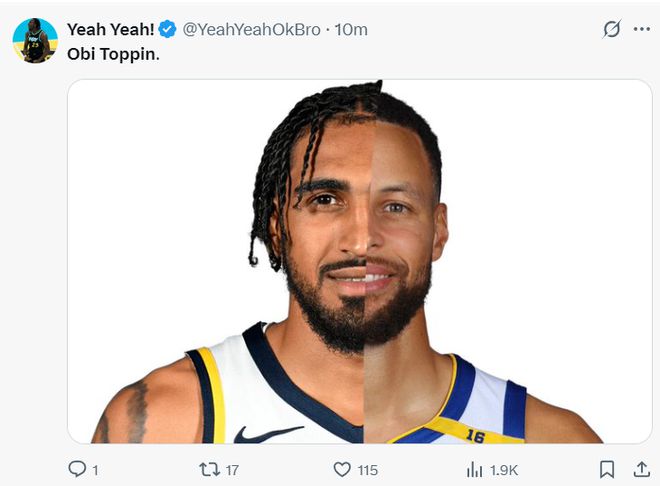The height and width of the screenshot is (486, 660).
Task: Click the like count 115
Action: tap(367, 469)
